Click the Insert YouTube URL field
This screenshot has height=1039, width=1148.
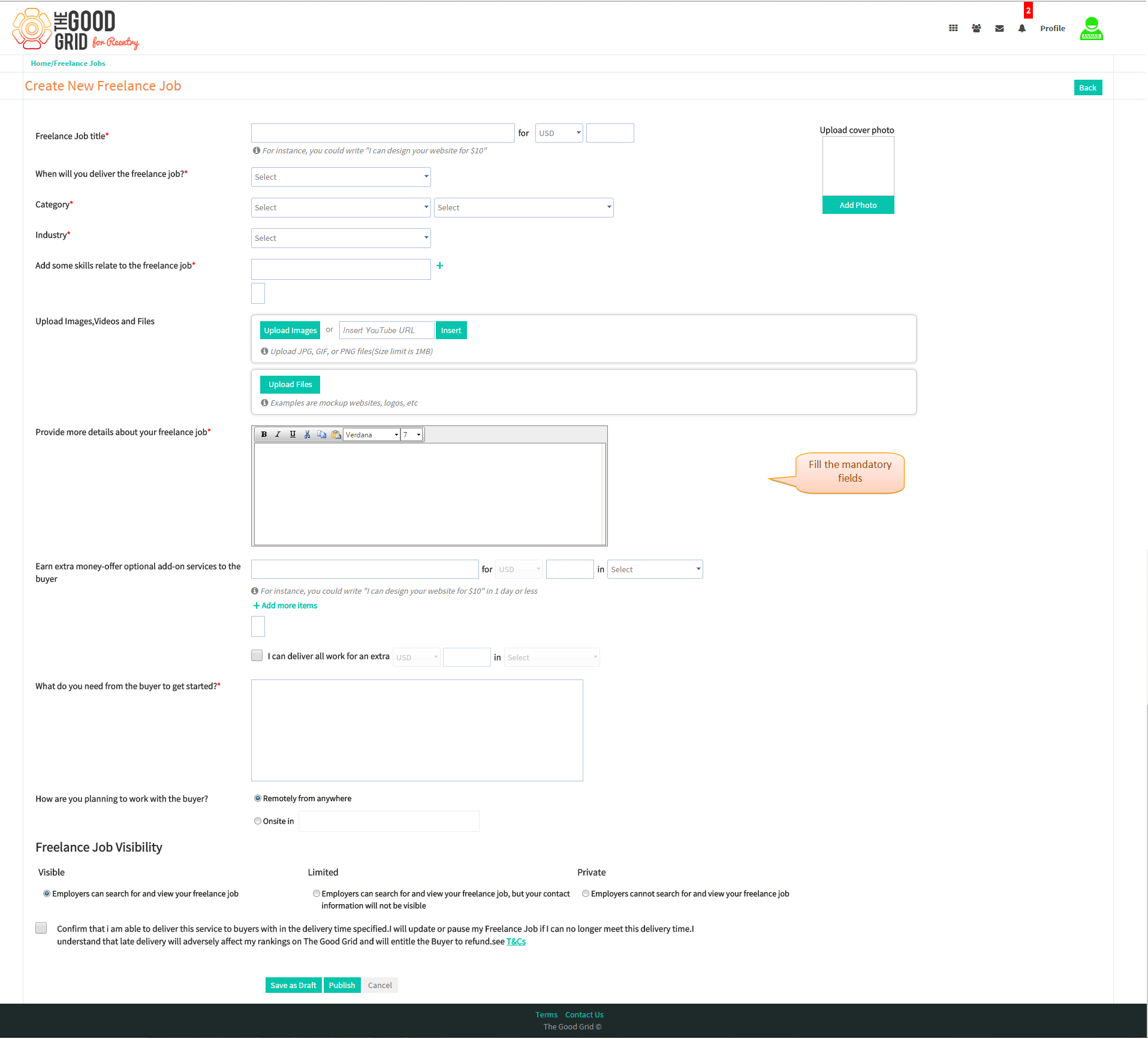387,330
